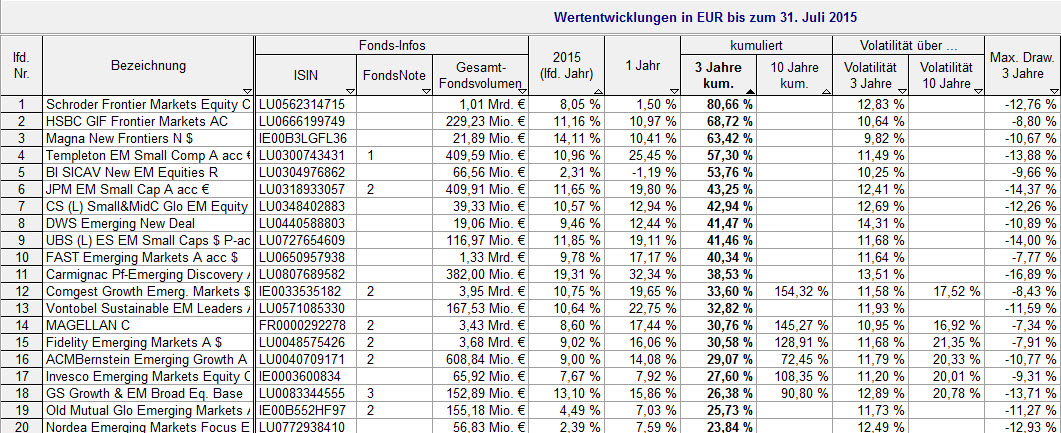
Task: Click the ISIN cell LU0666199749
Action: point(306,121)
